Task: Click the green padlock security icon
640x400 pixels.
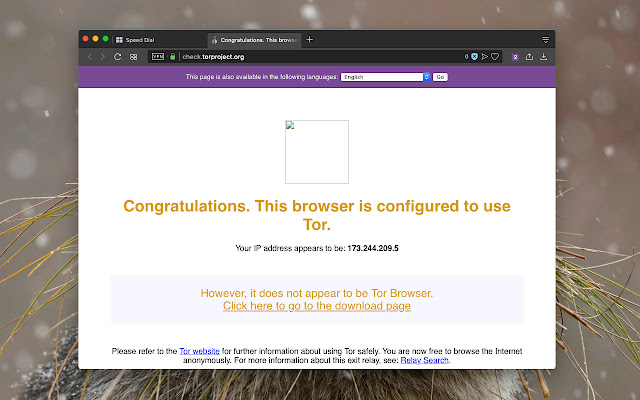Action: click(173, 57)
